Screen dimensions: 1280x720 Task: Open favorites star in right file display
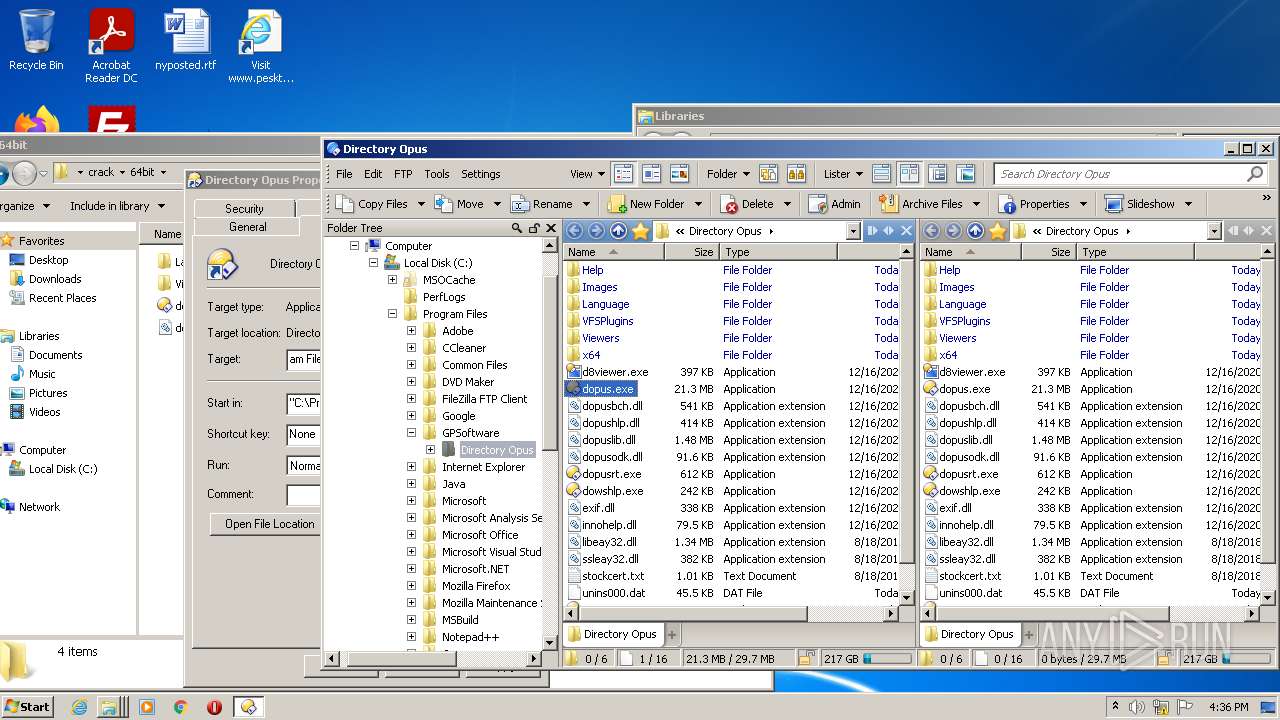[x=998, y=231]
